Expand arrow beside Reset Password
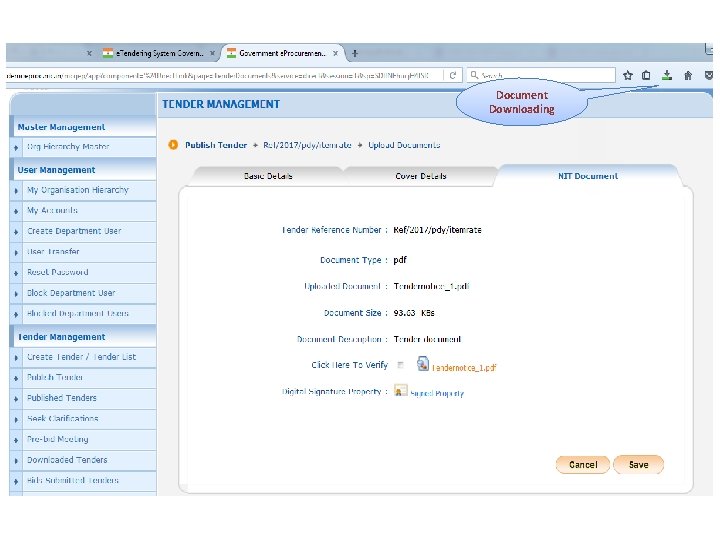The width and height of the screenshot is (720, 540). pyautogui.click(x=16, y=273)
